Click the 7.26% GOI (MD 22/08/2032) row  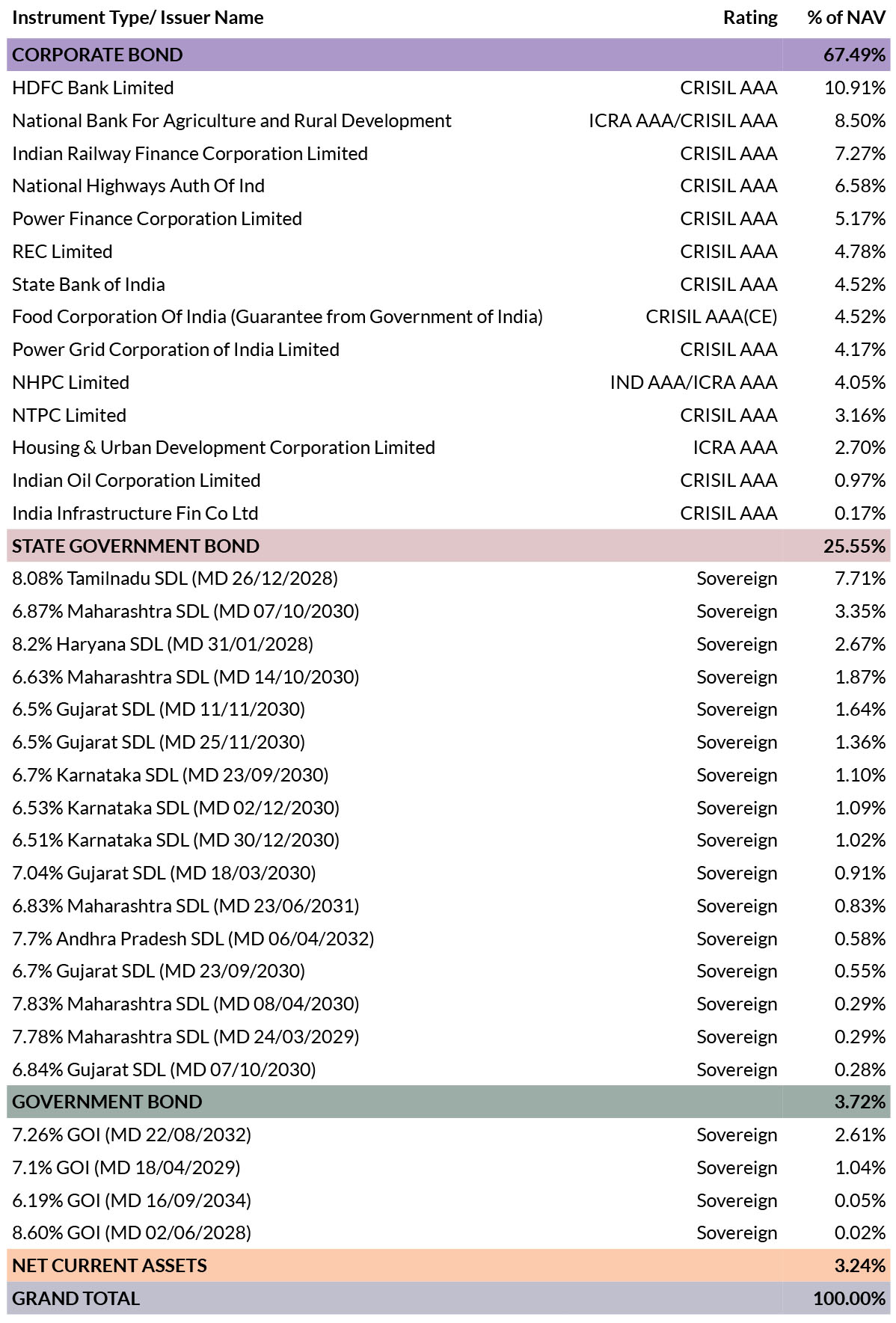448,1135
